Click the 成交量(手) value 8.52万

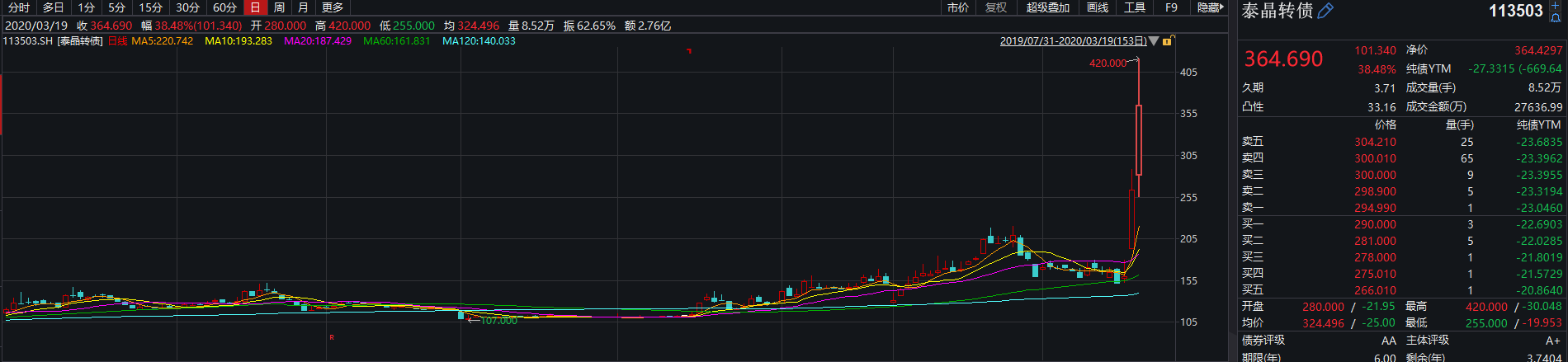[1545, 87]
